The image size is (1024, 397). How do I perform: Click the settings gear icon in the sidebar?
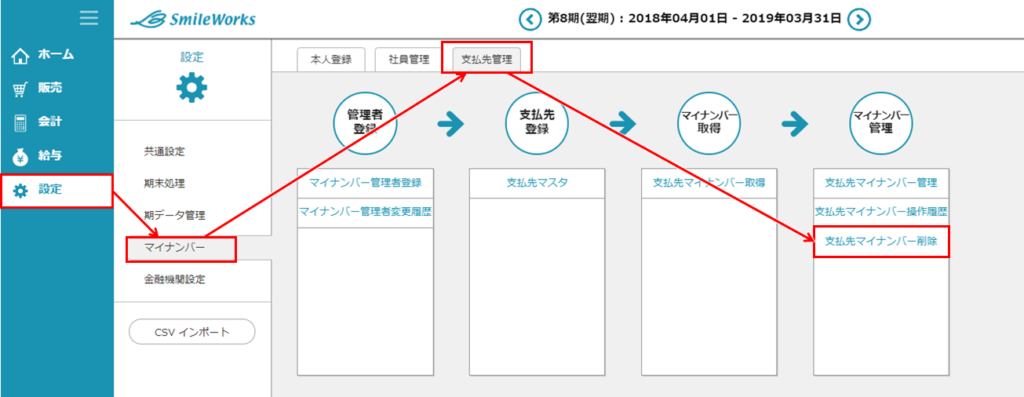[21, 191]
